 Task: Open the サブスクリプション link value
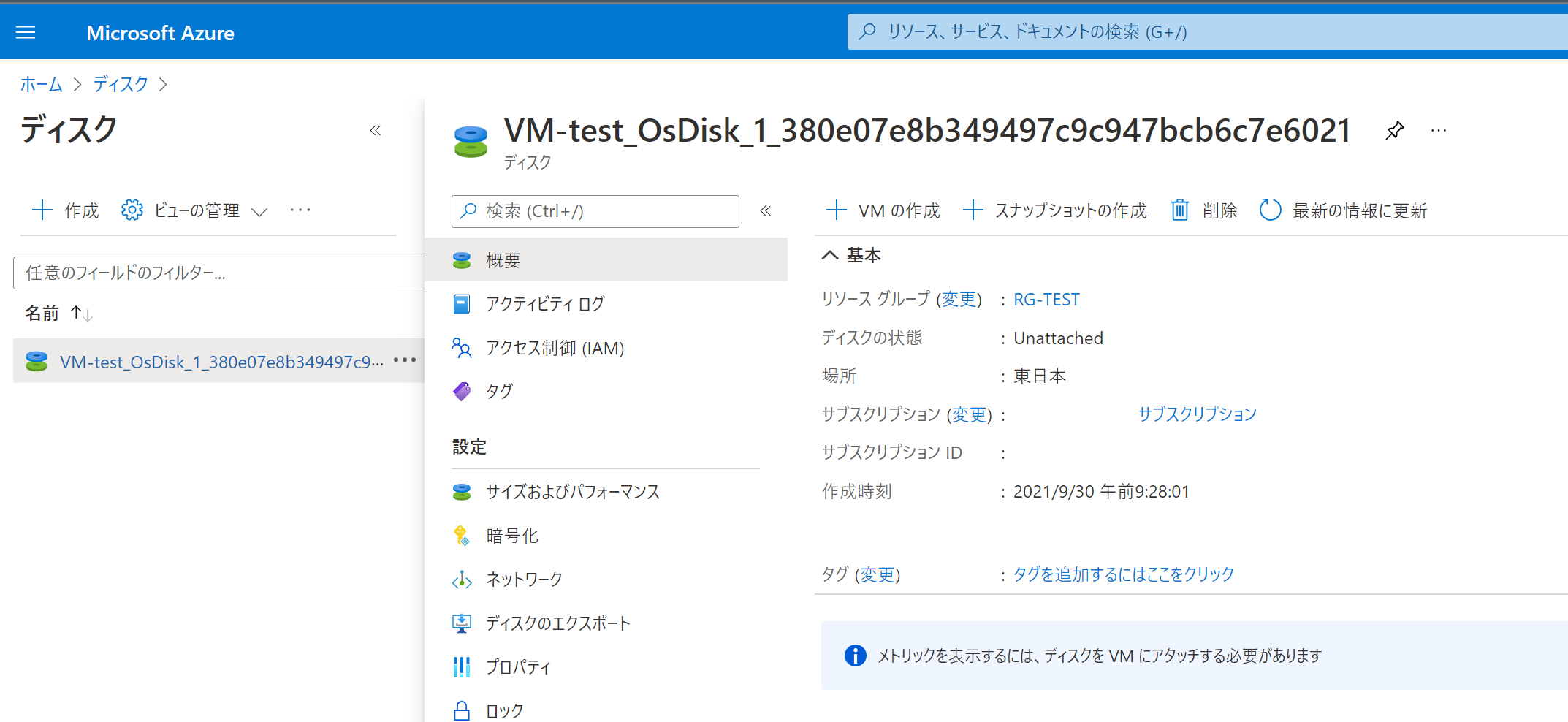click(1198, 414)
